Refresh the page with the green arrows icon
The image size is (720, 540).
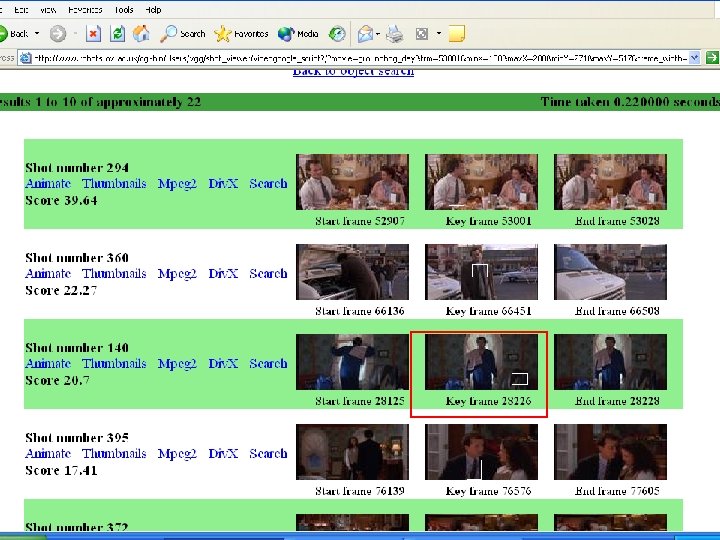118,34
